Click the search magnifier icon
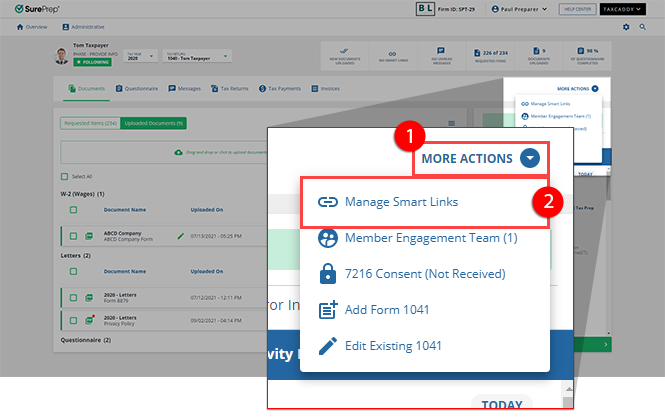Viewport: 665px width, 417px height. [x=643, y=27]
